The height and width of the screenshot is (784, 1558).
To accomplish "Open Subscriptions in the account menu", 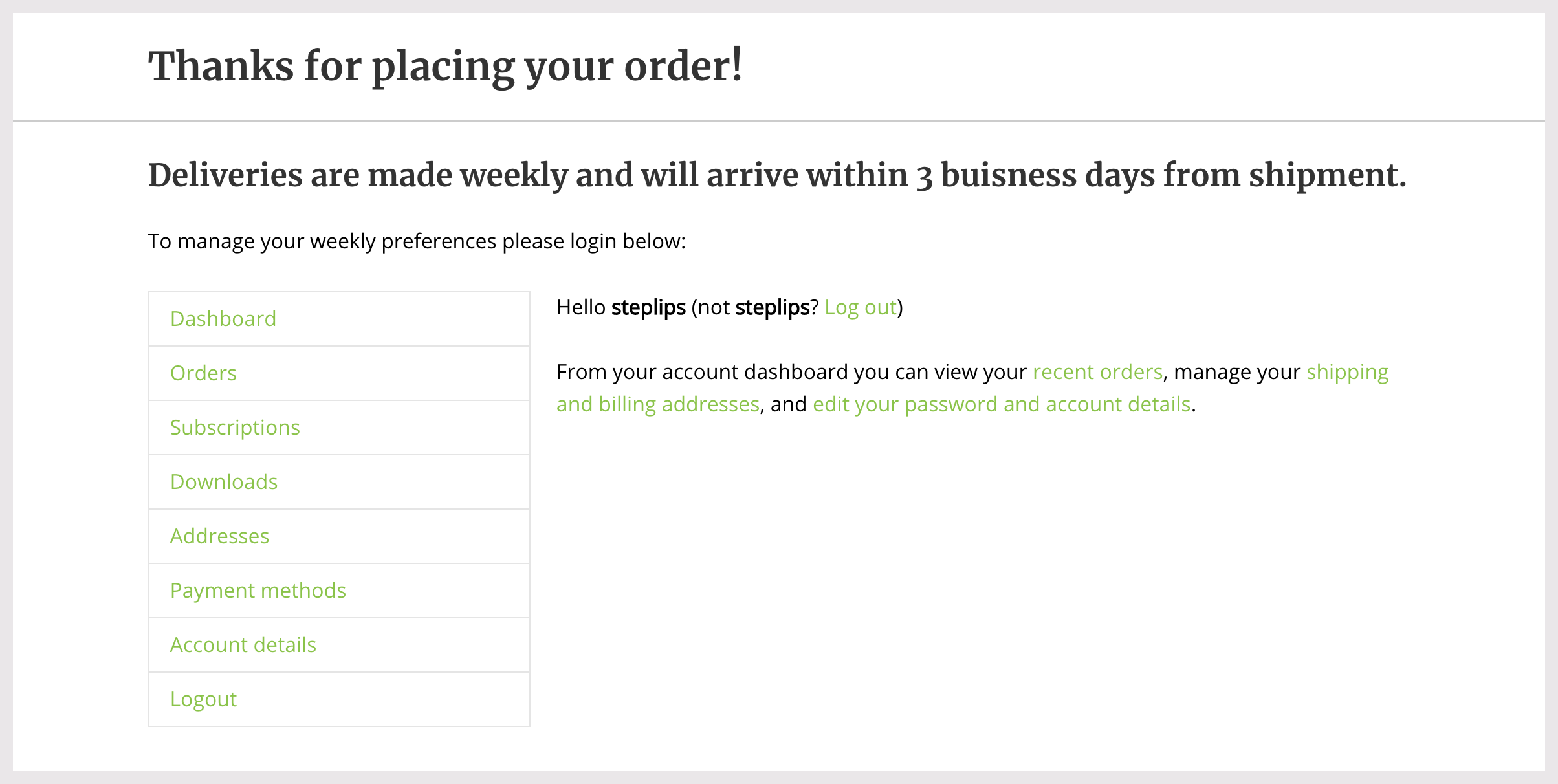I will 235,428.
